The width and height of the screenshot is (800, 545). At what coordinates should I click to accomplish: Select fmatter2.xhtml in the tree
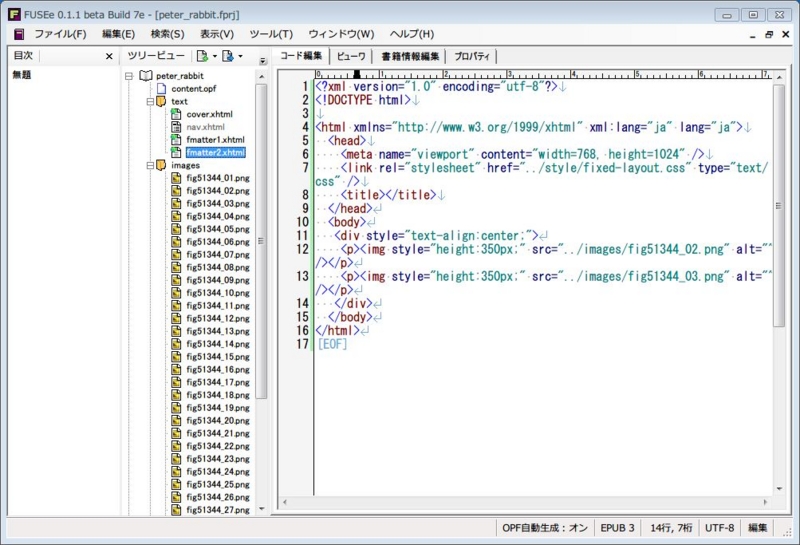click(215, 152)
